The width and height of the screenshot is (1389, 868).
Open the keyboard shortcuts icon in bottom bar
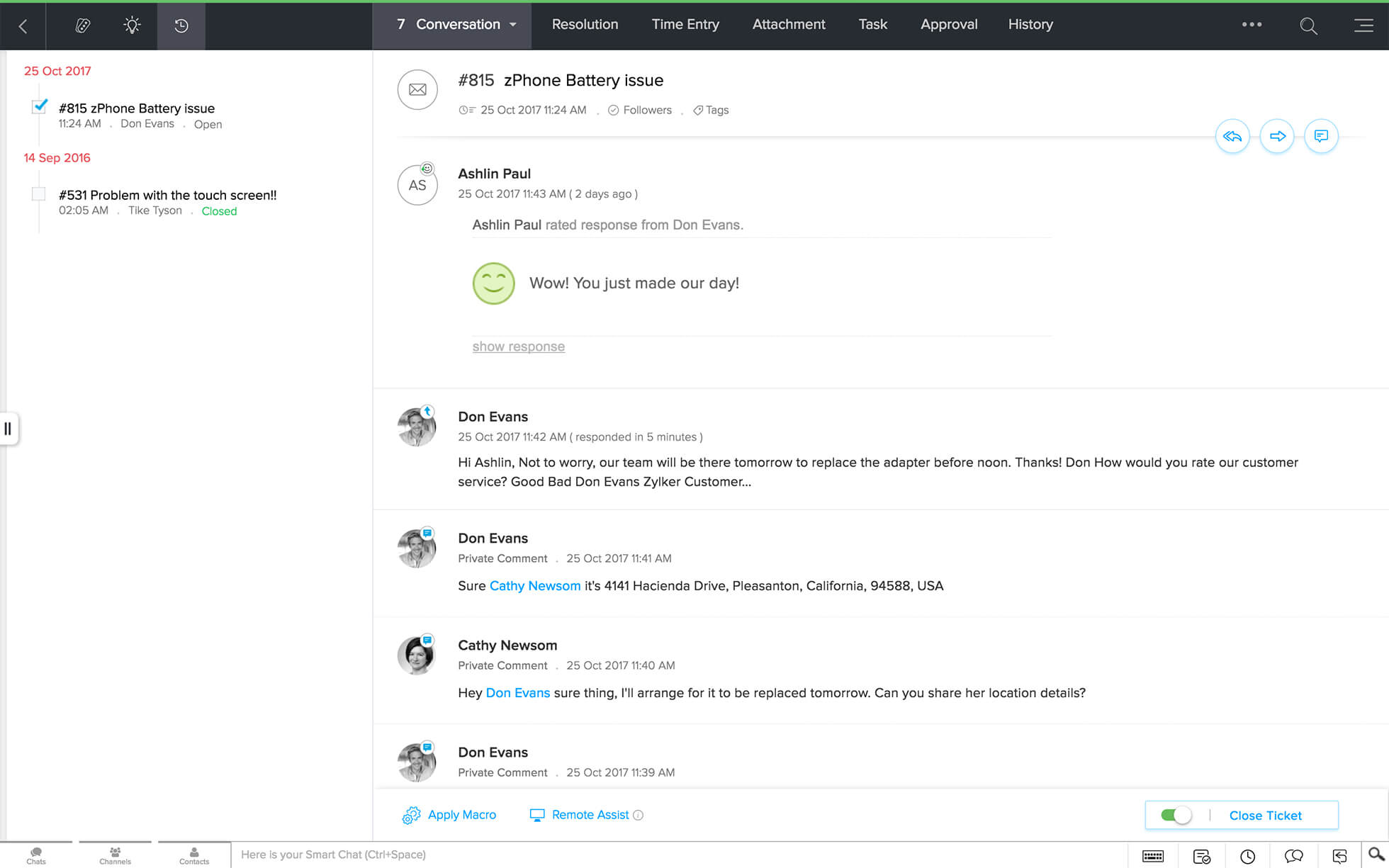click(1153, 856)
